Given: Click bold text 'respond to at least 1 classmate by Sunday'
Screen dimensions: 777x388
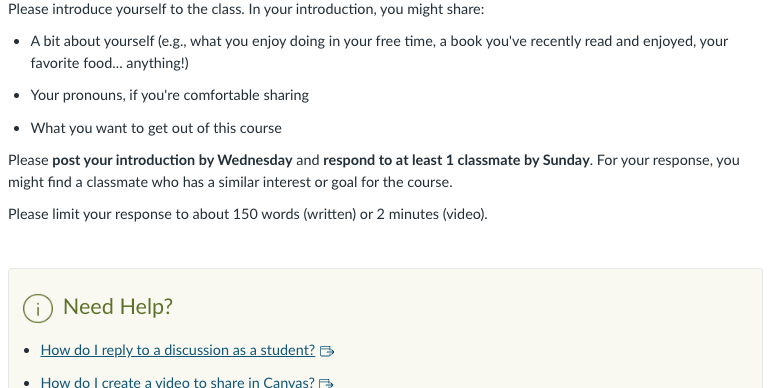Looking at the screenshot, I should pyautogui.click(x=456, y=161).
